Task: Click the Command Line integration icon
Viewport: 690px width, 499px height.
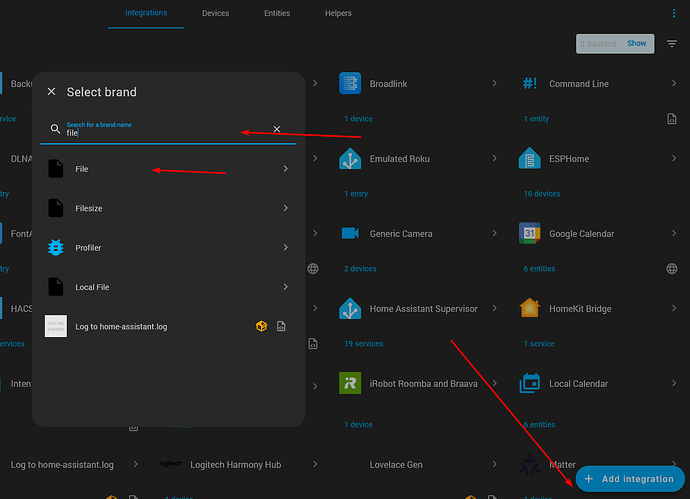Action: click(530, 84)
